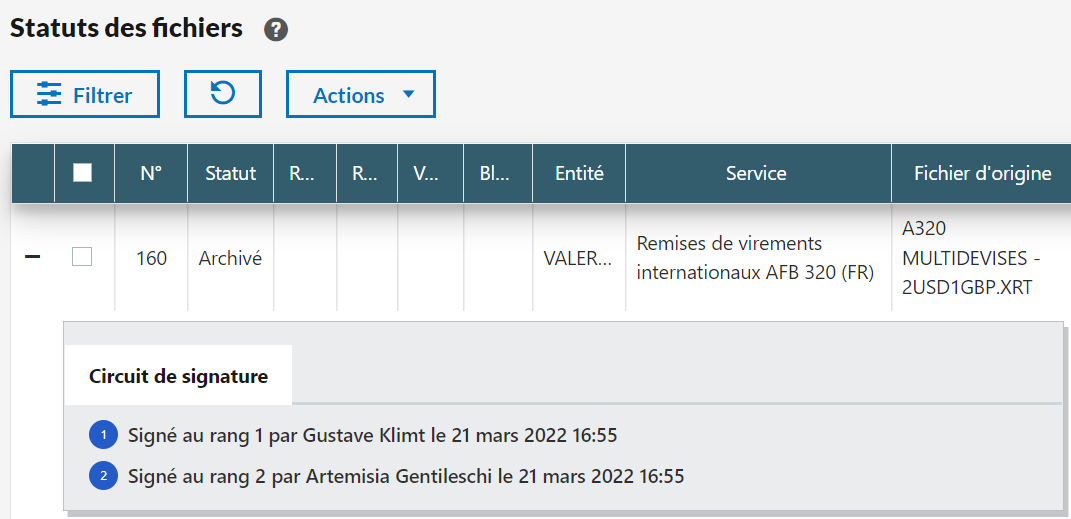The image size is (1071, 519).
Task: Click the Fichier d'origine column header
Action: click(982, 173)
